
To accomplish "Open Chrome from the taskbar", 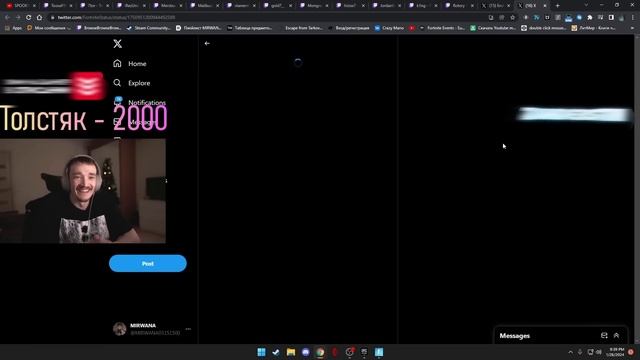I will point(320,352).
